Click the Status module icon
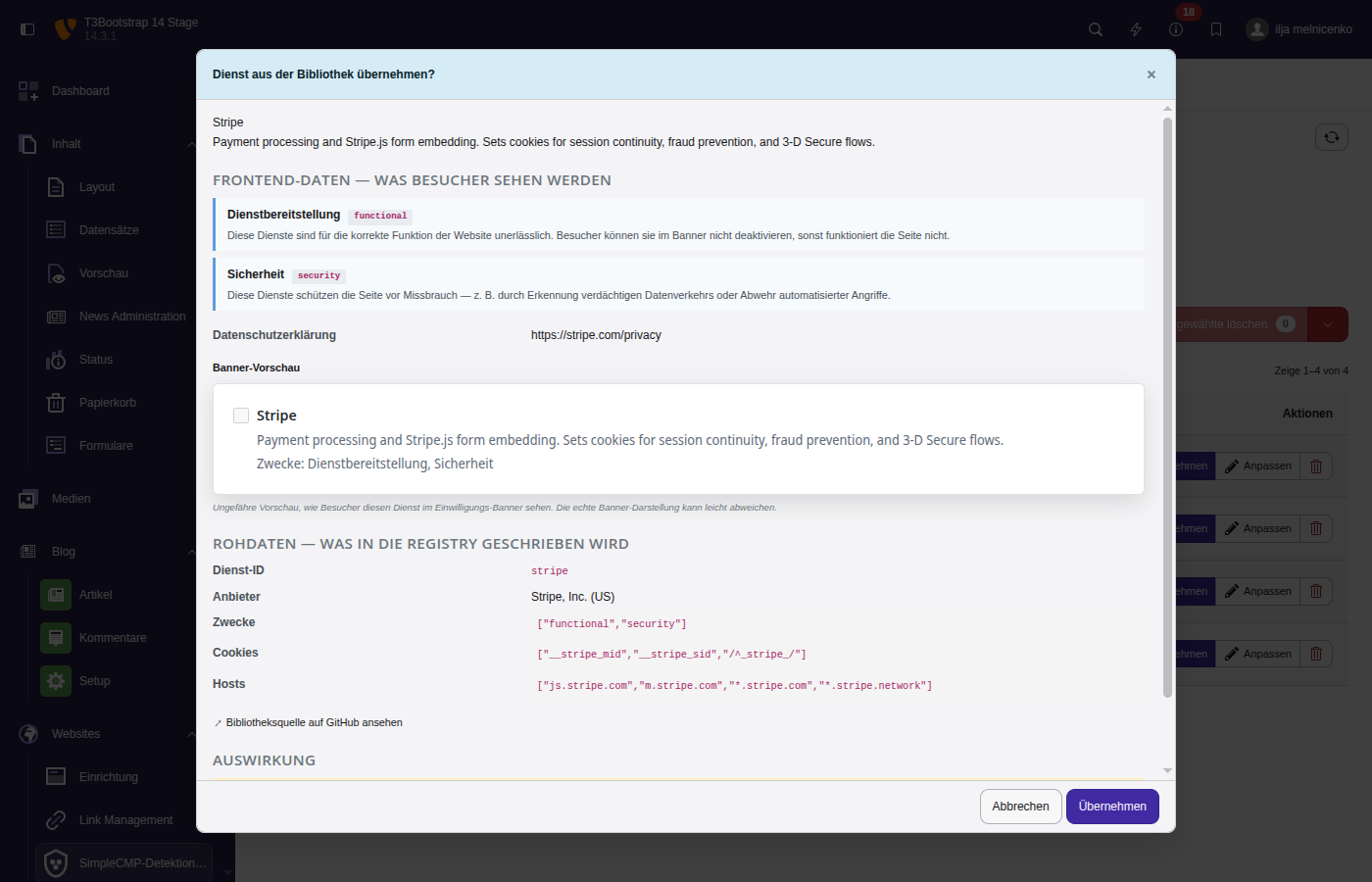This screenshot has width=1372, height=882. tap(56, 360)
